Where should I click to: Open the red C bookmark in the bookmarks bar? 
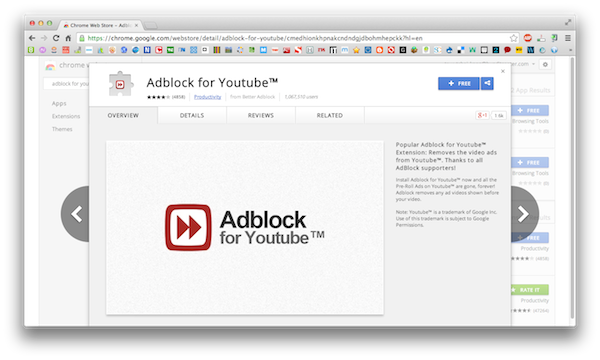coord(158,50)
